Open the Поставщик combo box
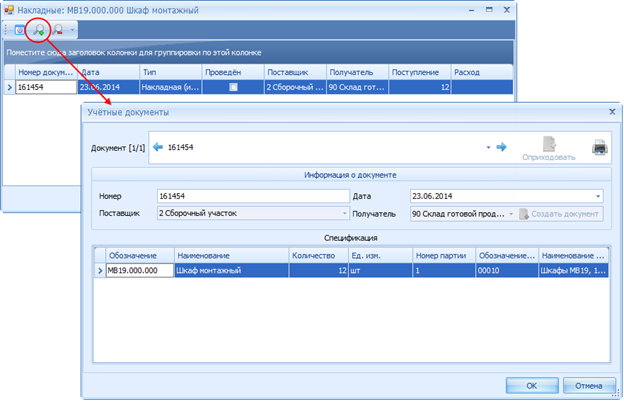This screenshot has height=402, width=624. point(345,214)
